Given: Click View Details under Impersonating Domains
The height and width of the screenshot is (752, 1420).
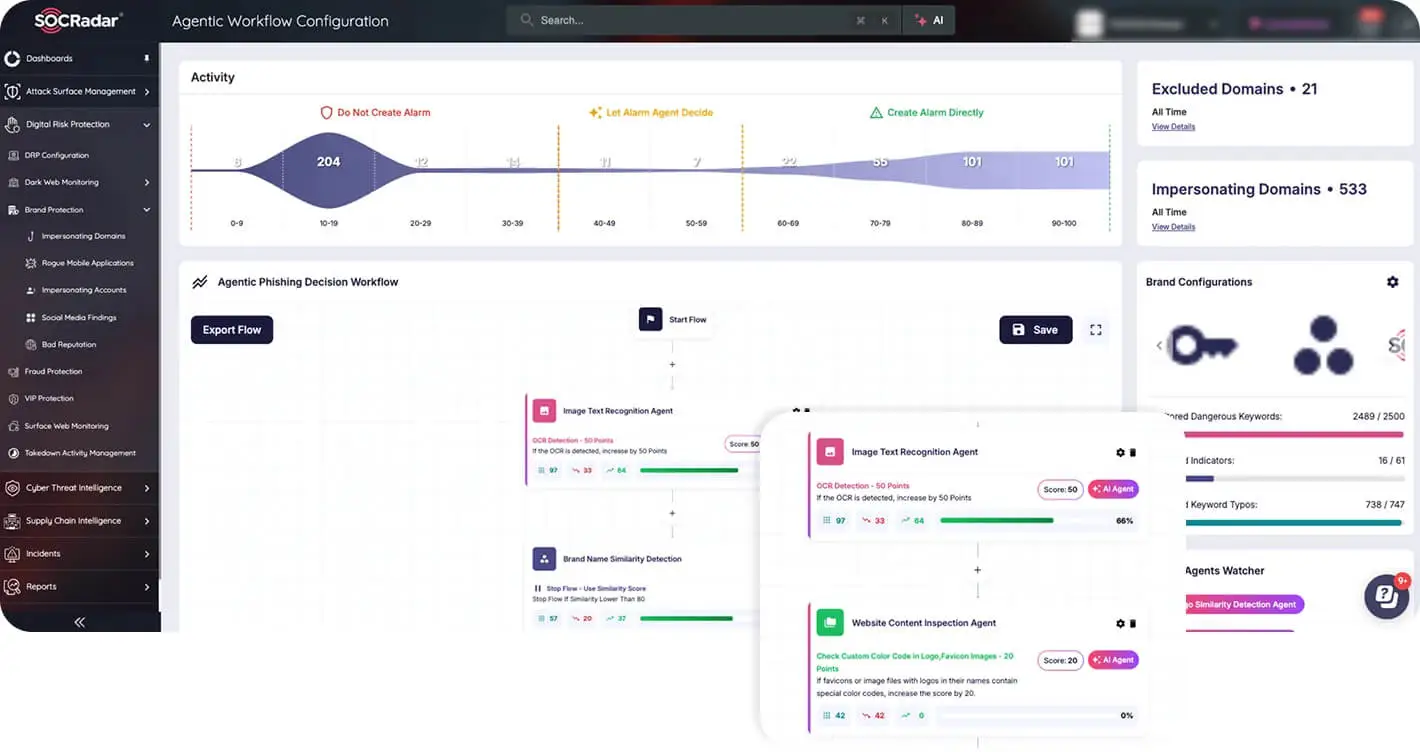Looking at the screenshot, I should point(1173,227).
